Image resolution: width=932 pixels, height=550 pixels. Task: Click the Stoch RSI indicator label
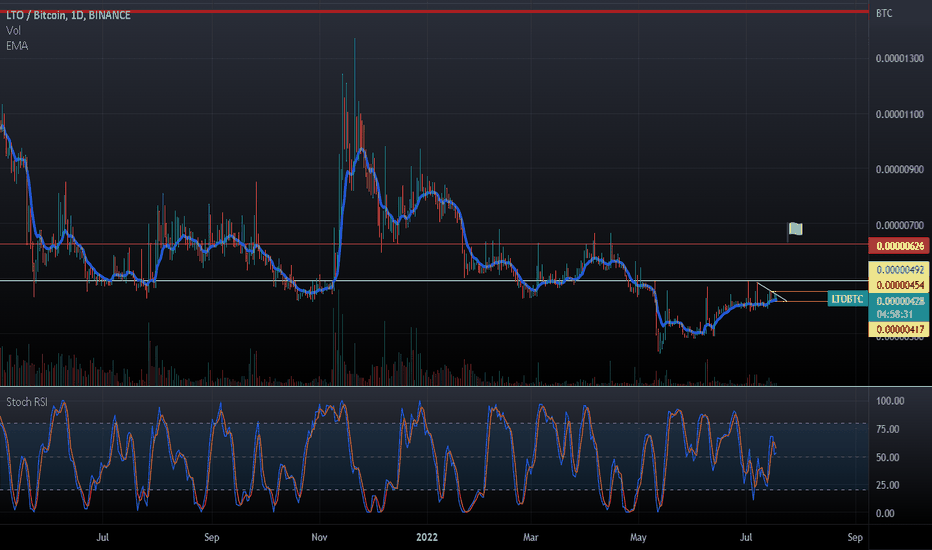[x=27, y=402]
